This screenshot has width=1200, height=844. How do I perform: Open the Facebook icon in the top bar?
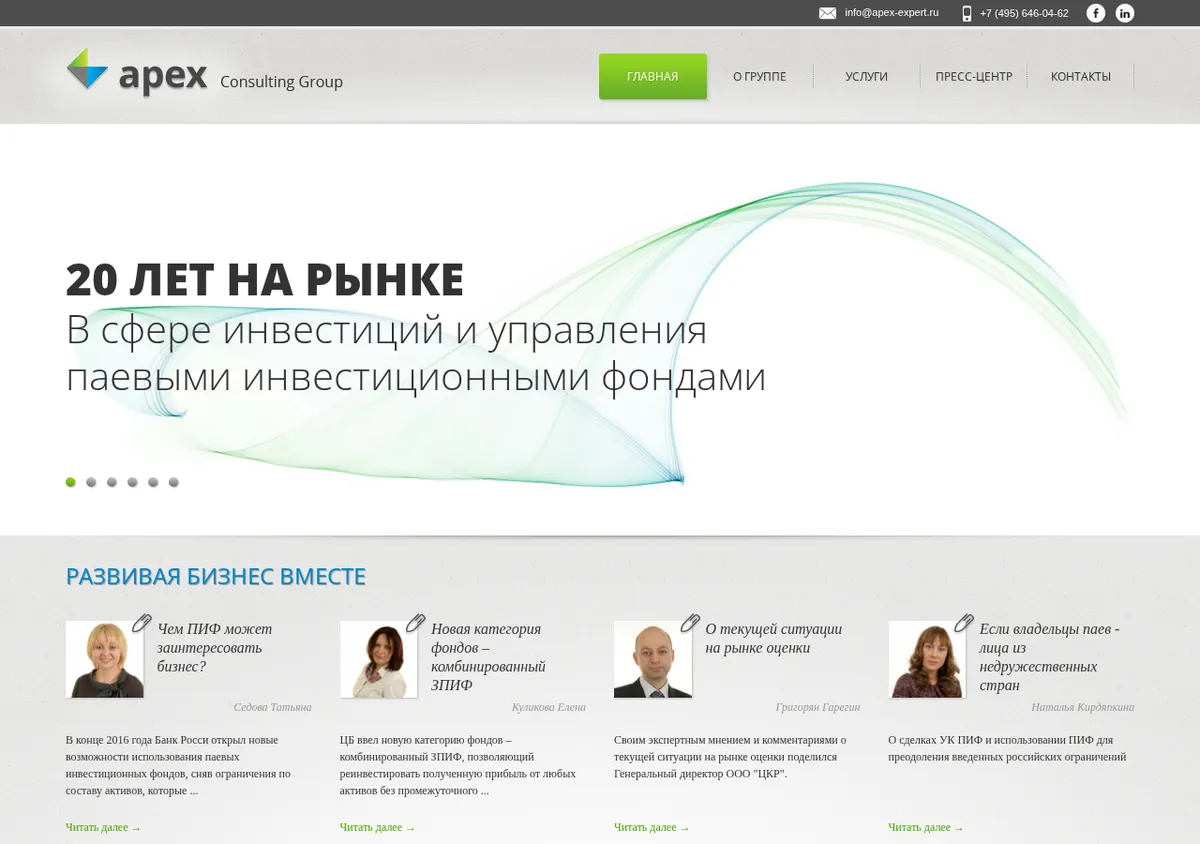click(1096, 13)
